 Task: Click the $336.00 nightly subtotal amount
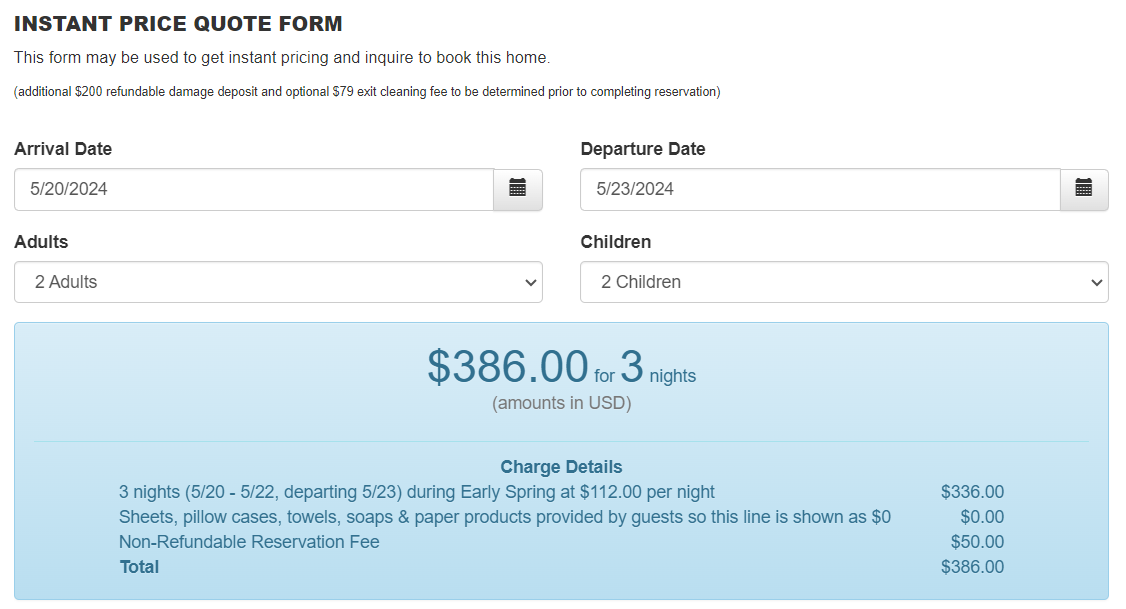972,492
